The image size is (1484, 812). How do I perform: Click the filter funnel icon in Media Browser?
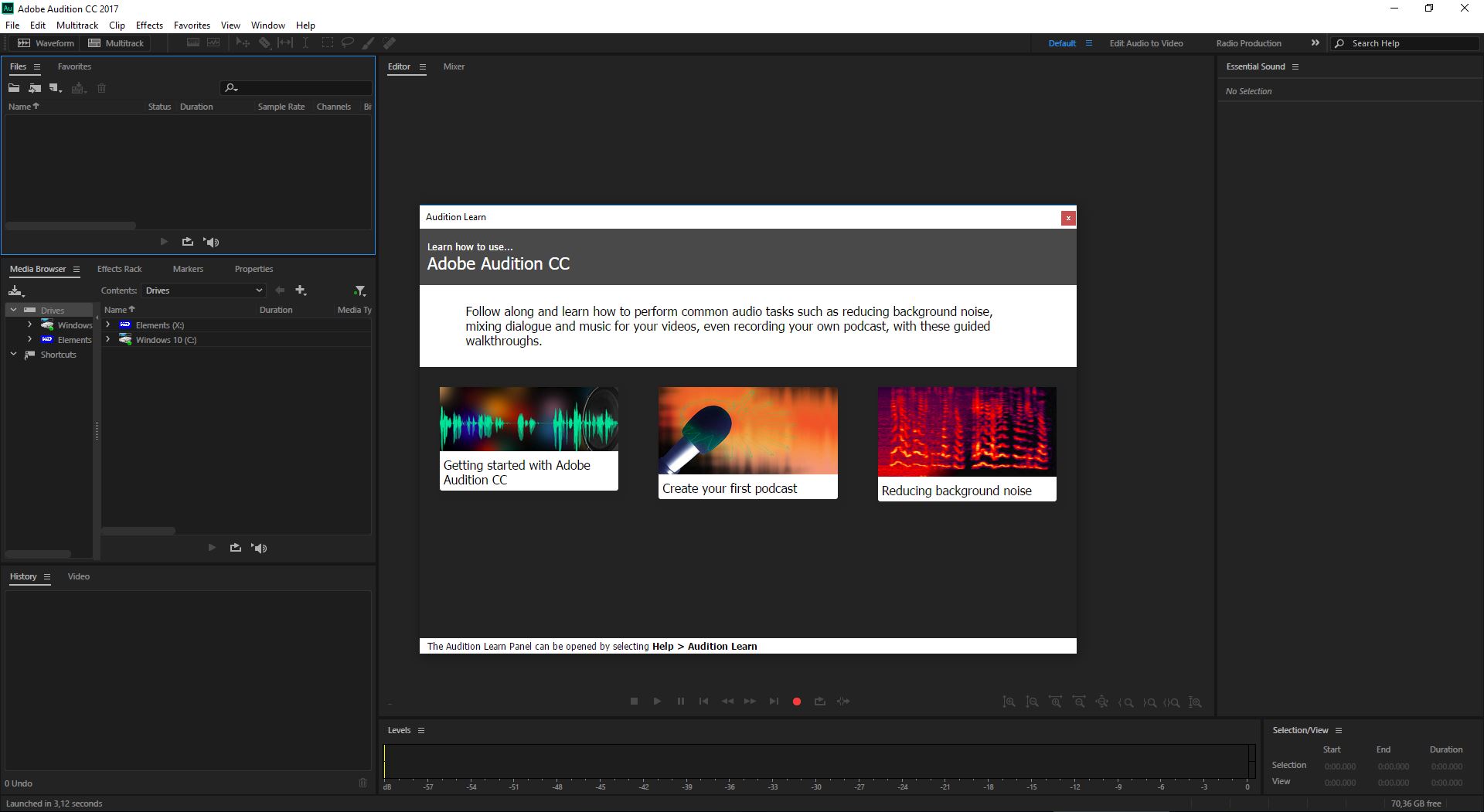pyautogui.click(x=359, y=290)
